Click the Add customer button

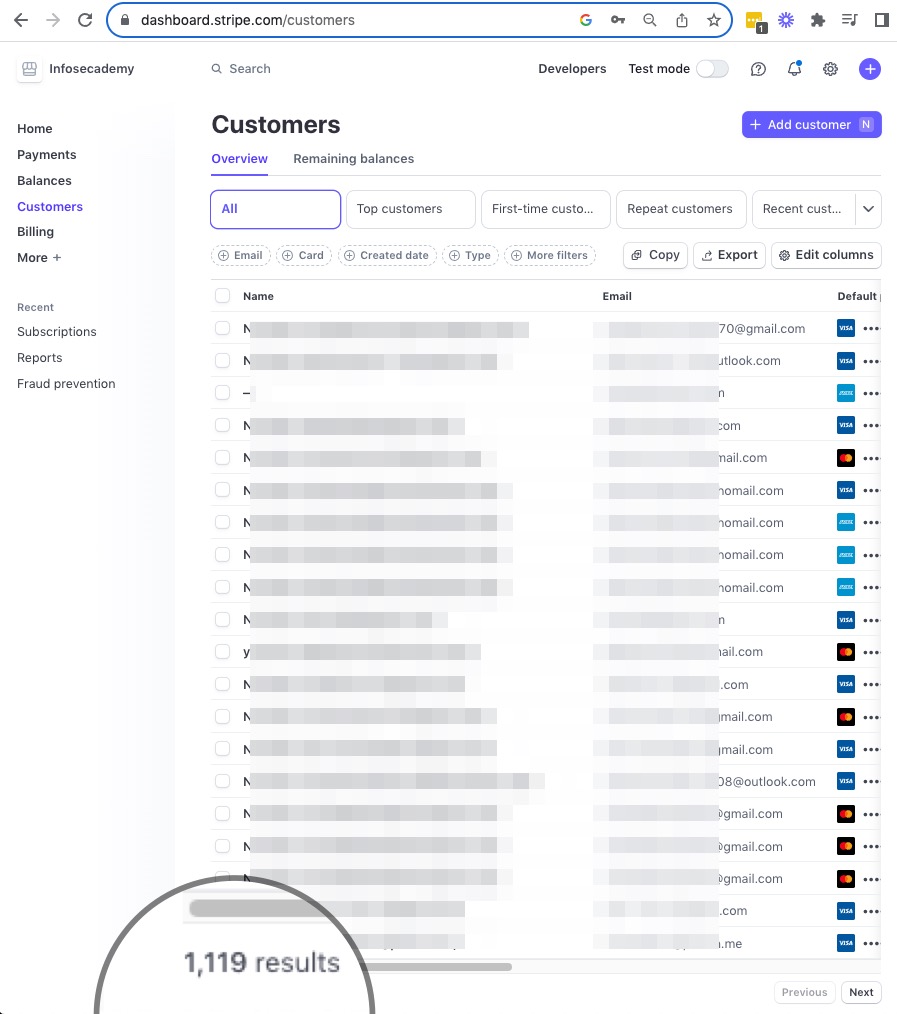[x=811, y=125]
